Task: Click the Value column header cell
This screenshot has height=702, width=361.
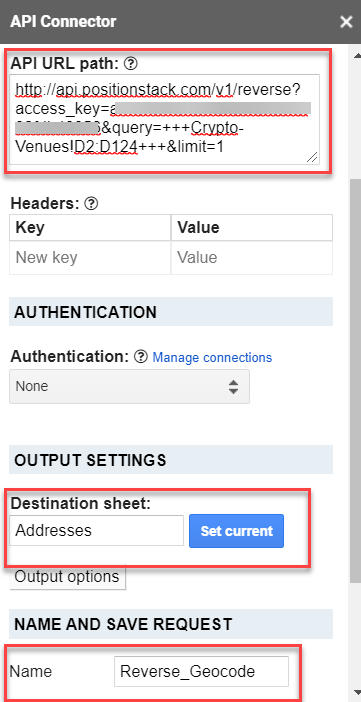Action: [252, 227]
